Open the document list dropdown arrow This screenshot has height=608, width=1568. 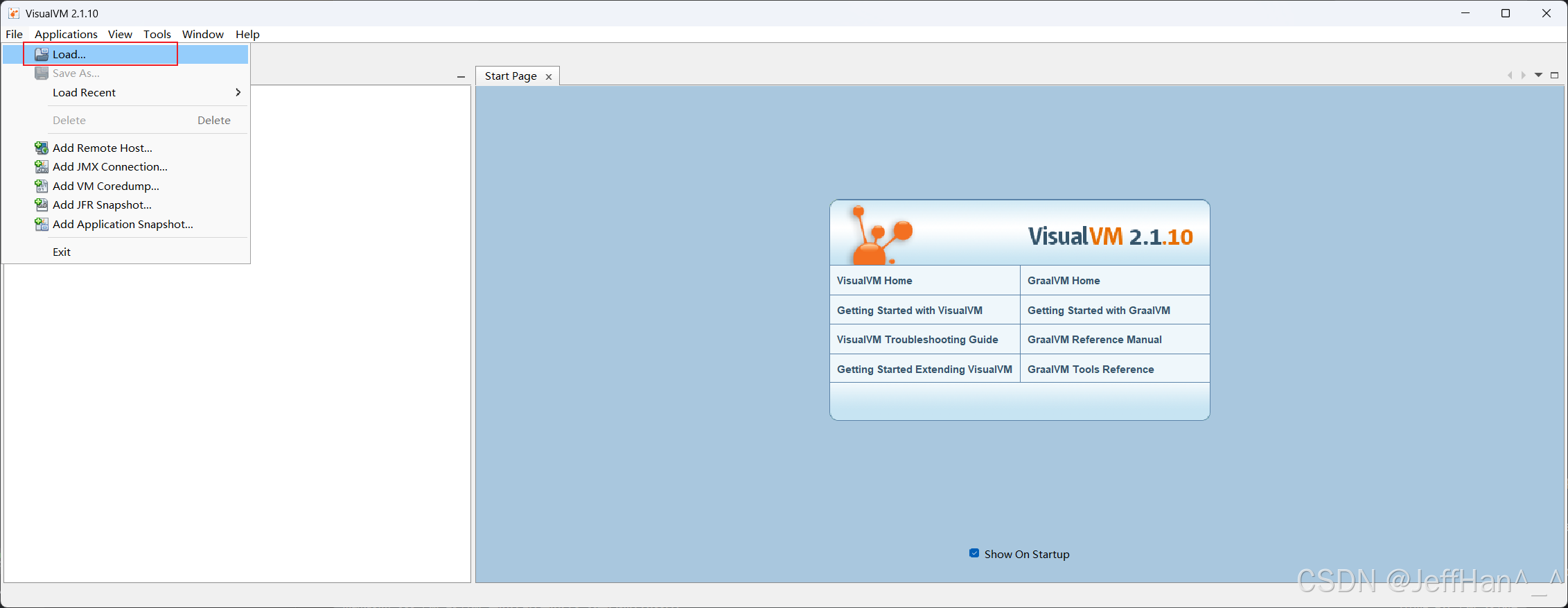pyautogui.click(x=1538, y=75)
